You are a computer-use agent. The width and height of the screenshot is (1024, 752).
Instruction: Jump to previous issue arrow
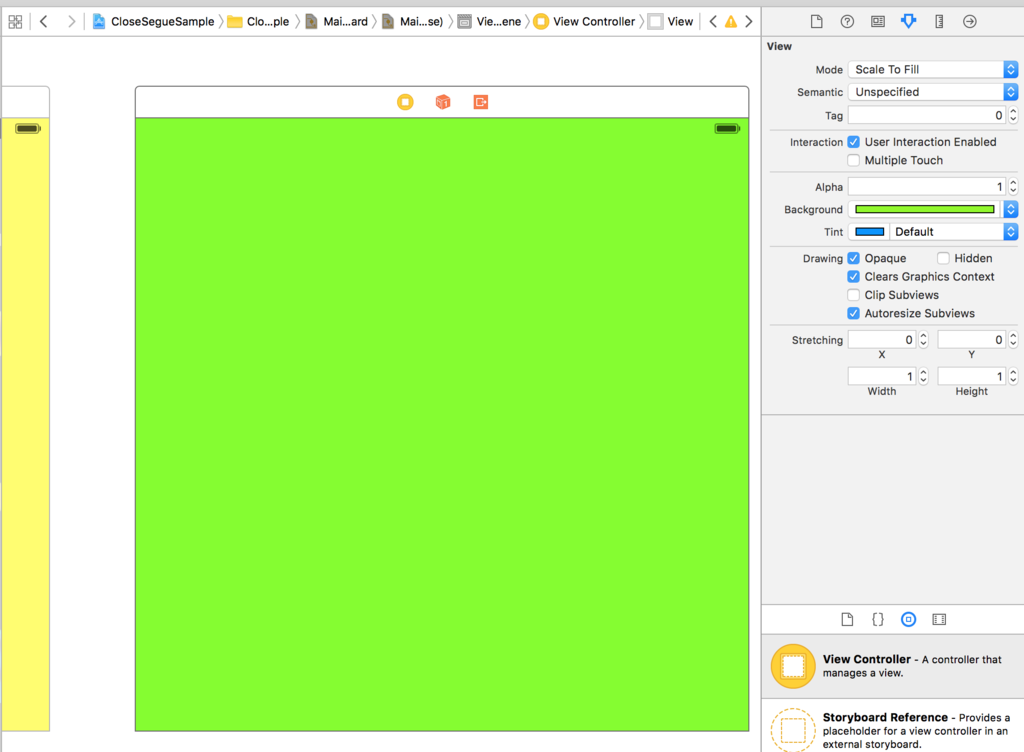(713, 22)
